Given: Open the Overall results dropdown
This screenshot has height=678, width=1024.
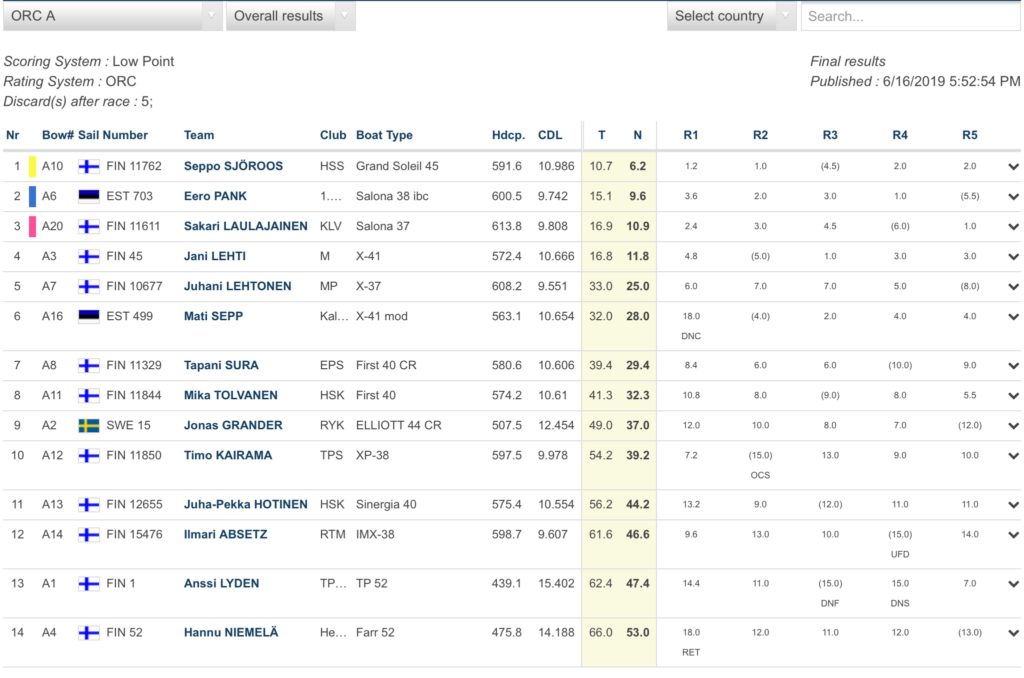Looking at the screenshot, I should pos(290,16).
